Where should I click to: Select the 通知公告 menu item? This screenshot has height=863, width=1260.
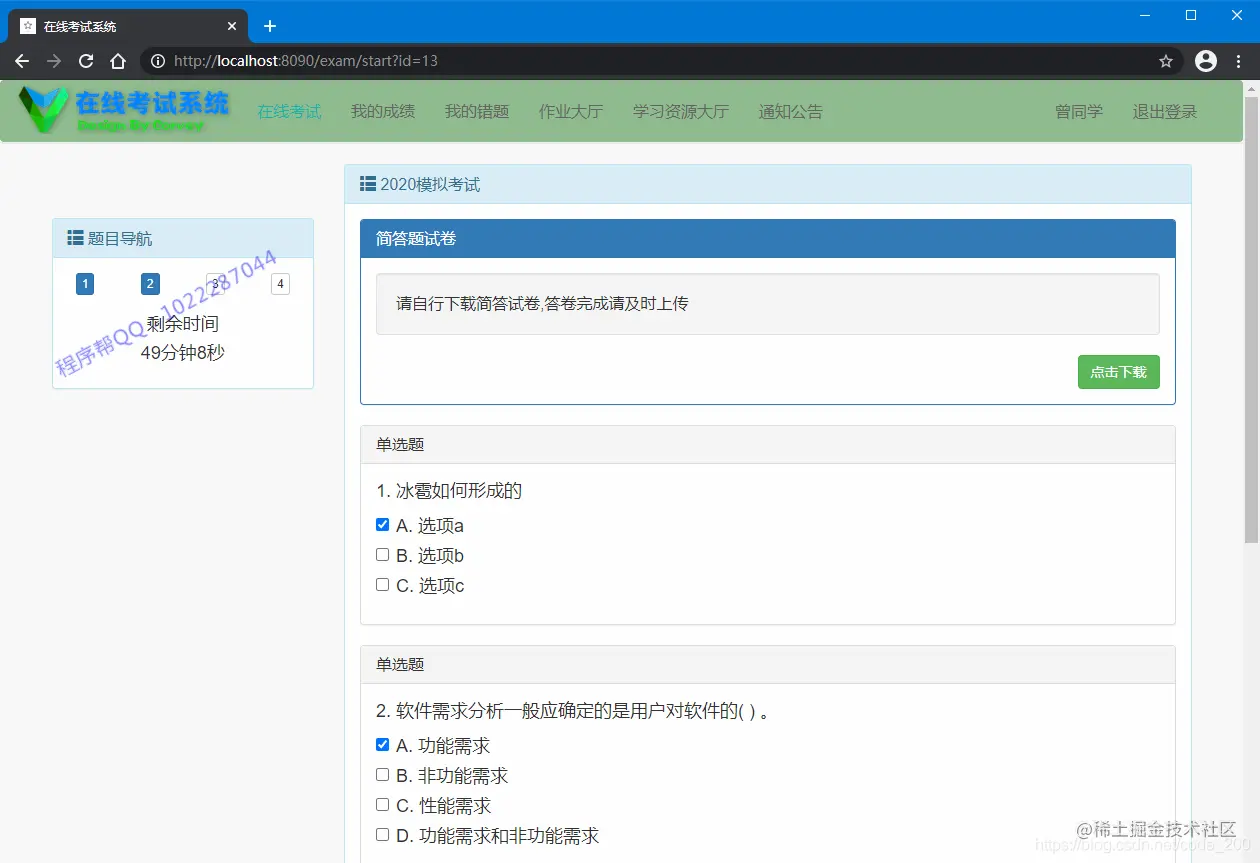(790, 112)
